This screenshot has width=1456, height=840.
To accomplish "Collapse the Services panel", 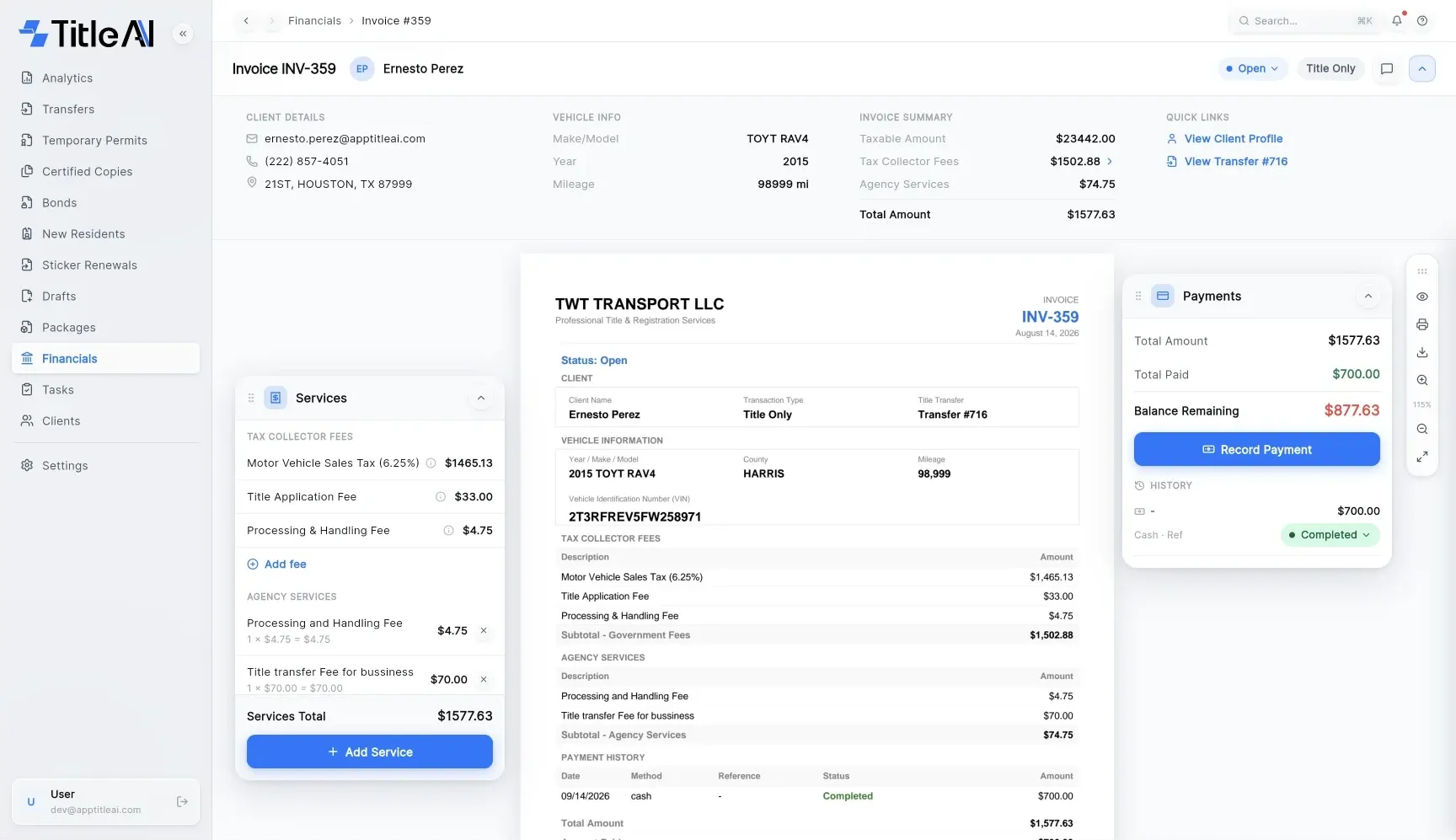I will tap(481, 398).
